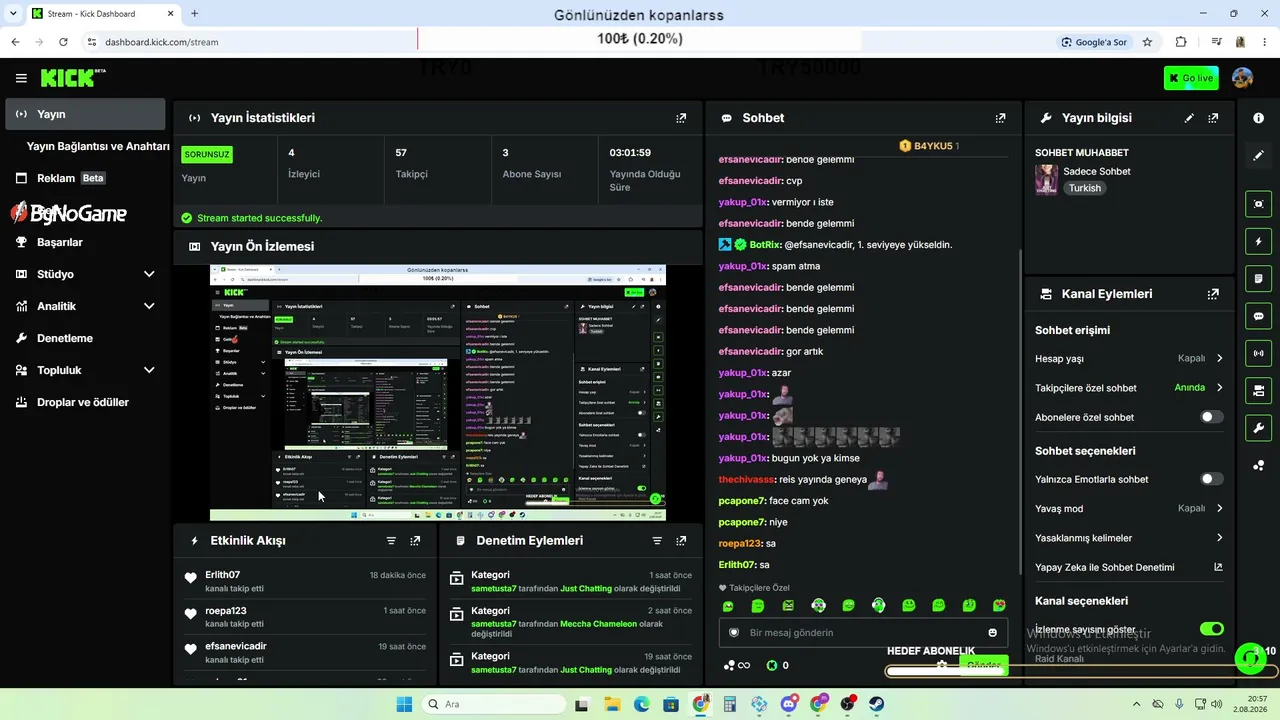Open Yapay Zeka ile Sohbet Denetimi link

tap(1129, 567)
